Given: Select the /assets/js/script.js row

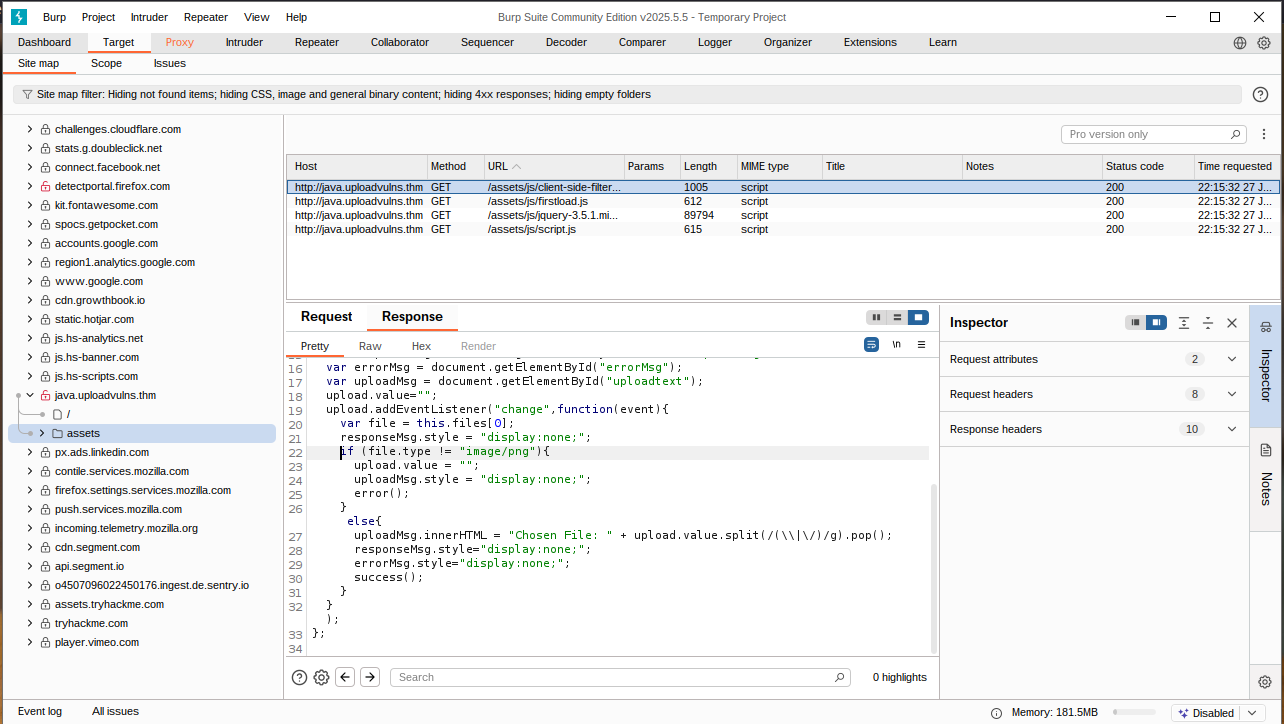Looking at the screenshot, I should point(782,229).
